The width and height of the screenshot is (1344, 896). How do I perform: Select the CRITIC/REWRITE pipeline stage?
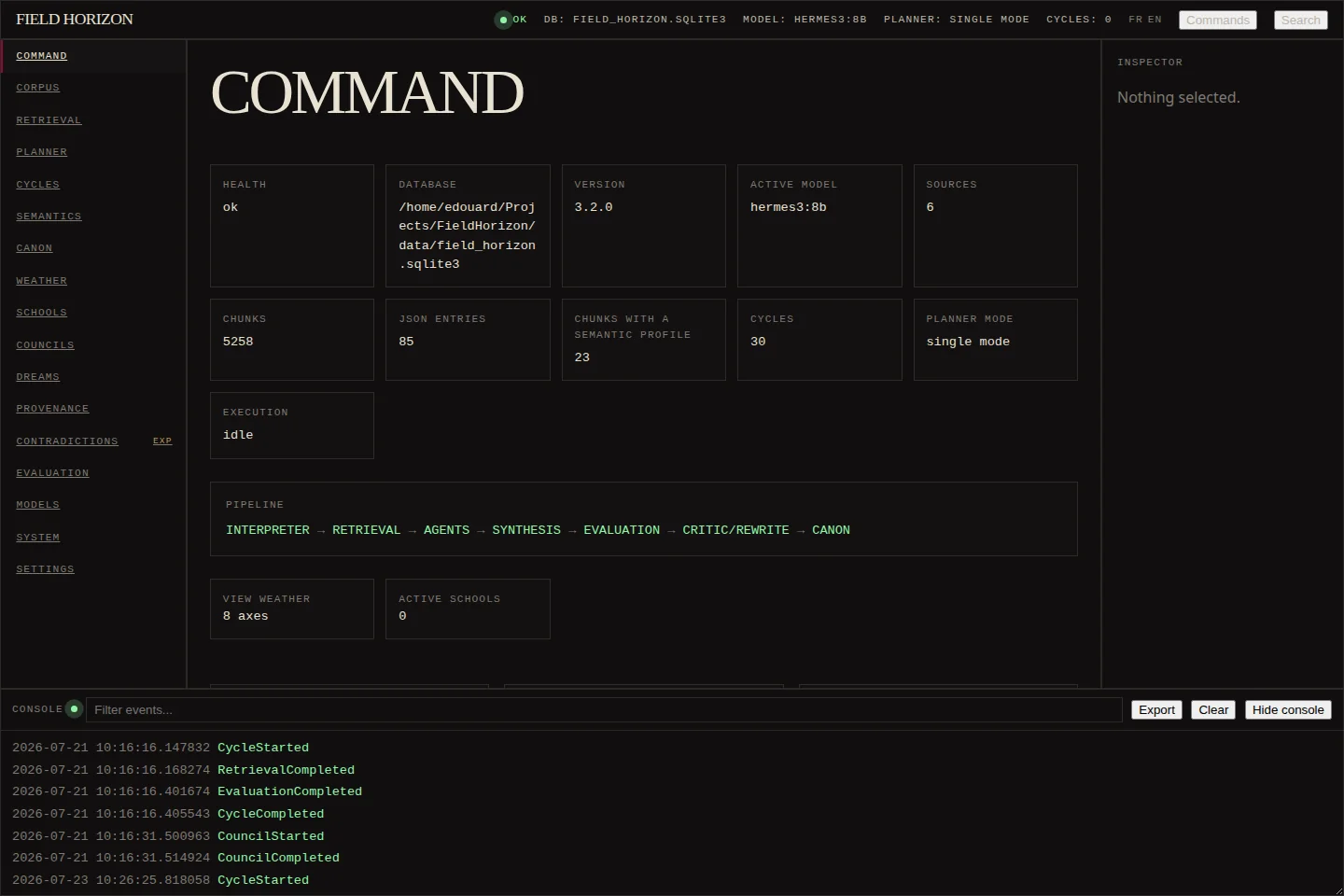pos(735,530)
